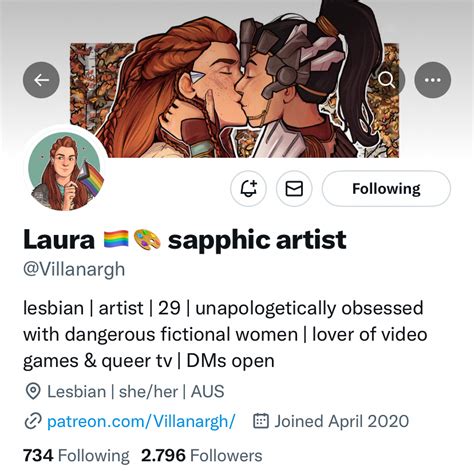The image size is (474, 471).
Task: Click the rainbow flag emoji in name
Action: 116,239
